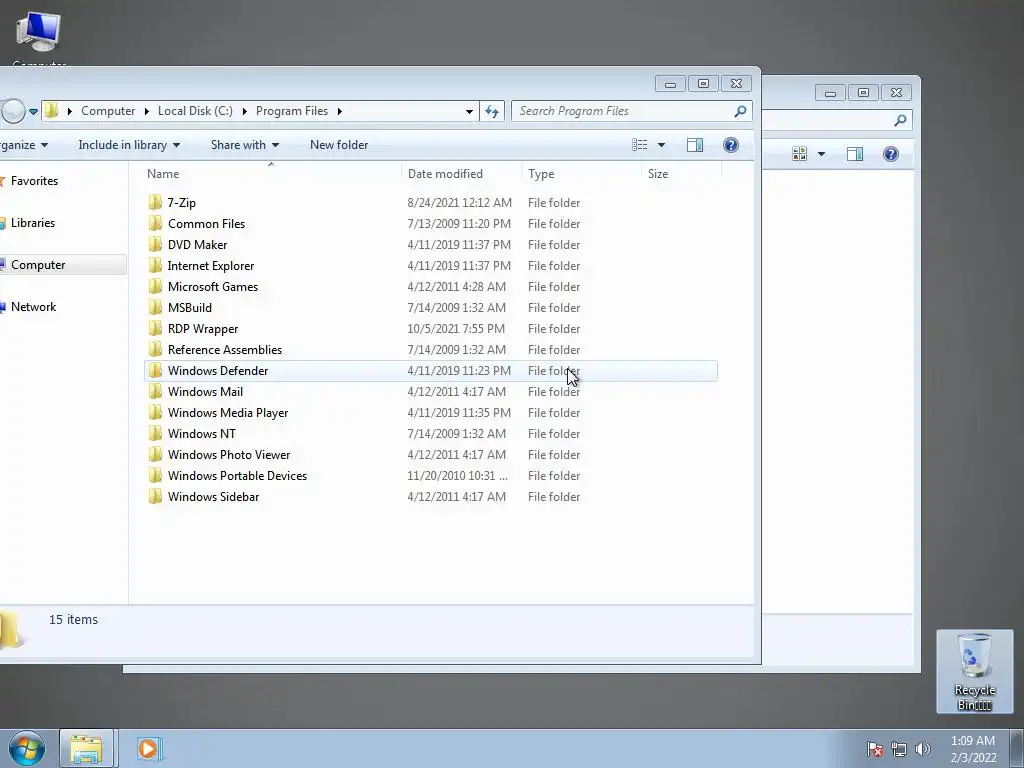1024x768 pixels.
Task: Select the Windows Mail folder icon
Action: coord(155,391)
